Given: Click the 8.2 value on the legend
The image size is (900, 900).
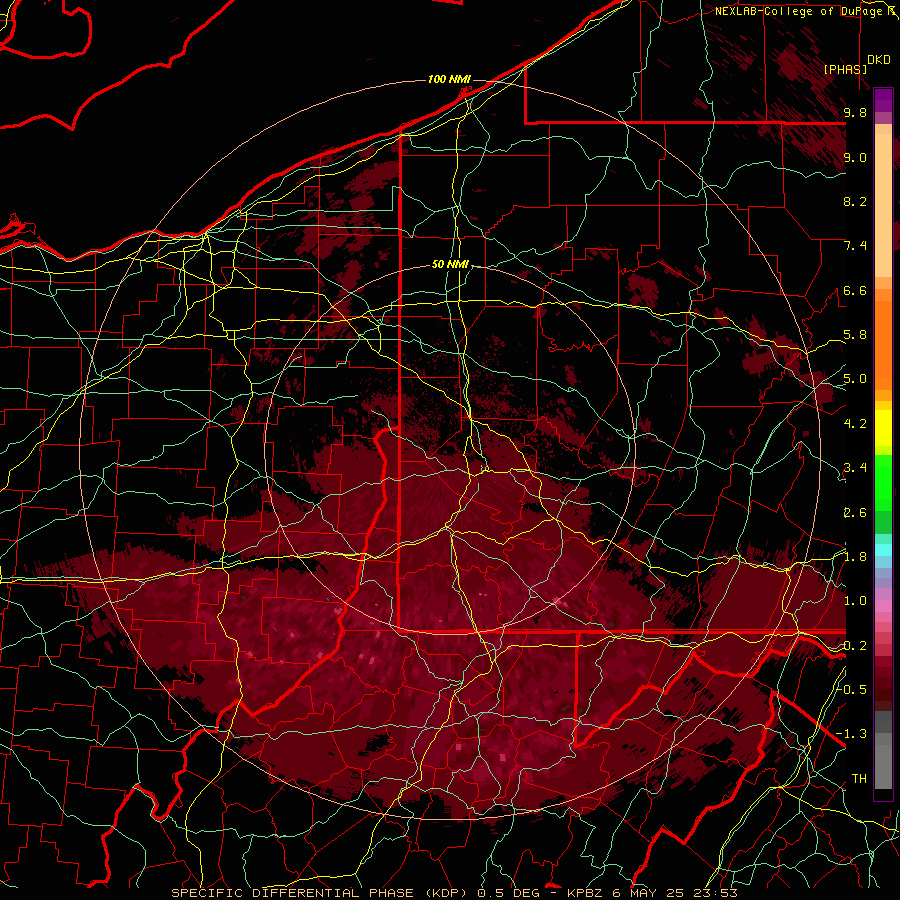Looking at the screenshot, I should [855, 201].
